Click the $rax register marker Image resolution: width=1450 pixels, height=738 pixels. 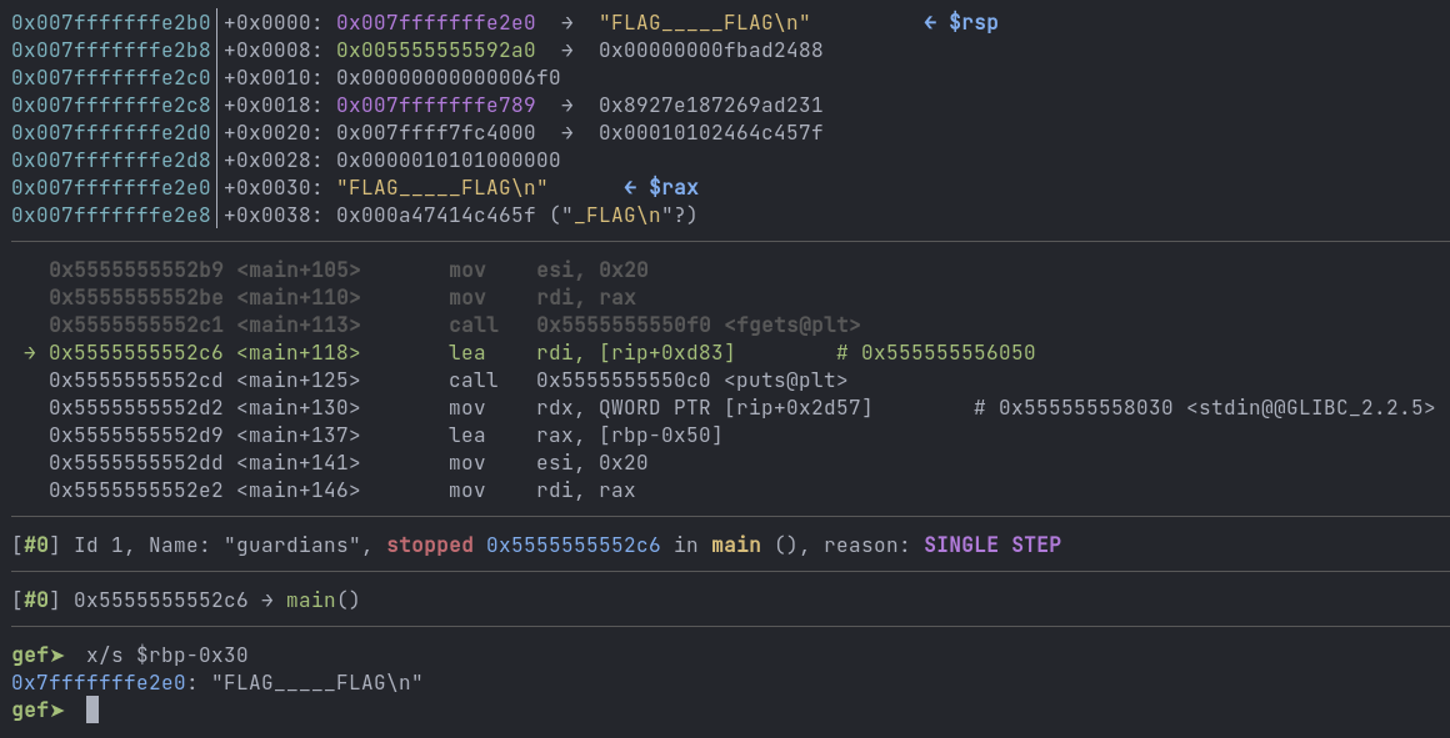click(673, 187)
